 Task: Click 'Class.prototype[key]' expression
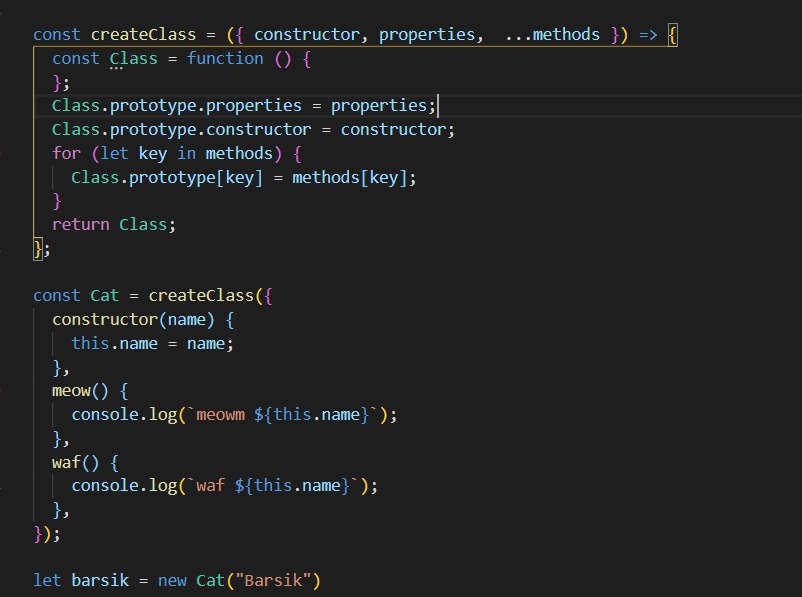click(167, 178)
